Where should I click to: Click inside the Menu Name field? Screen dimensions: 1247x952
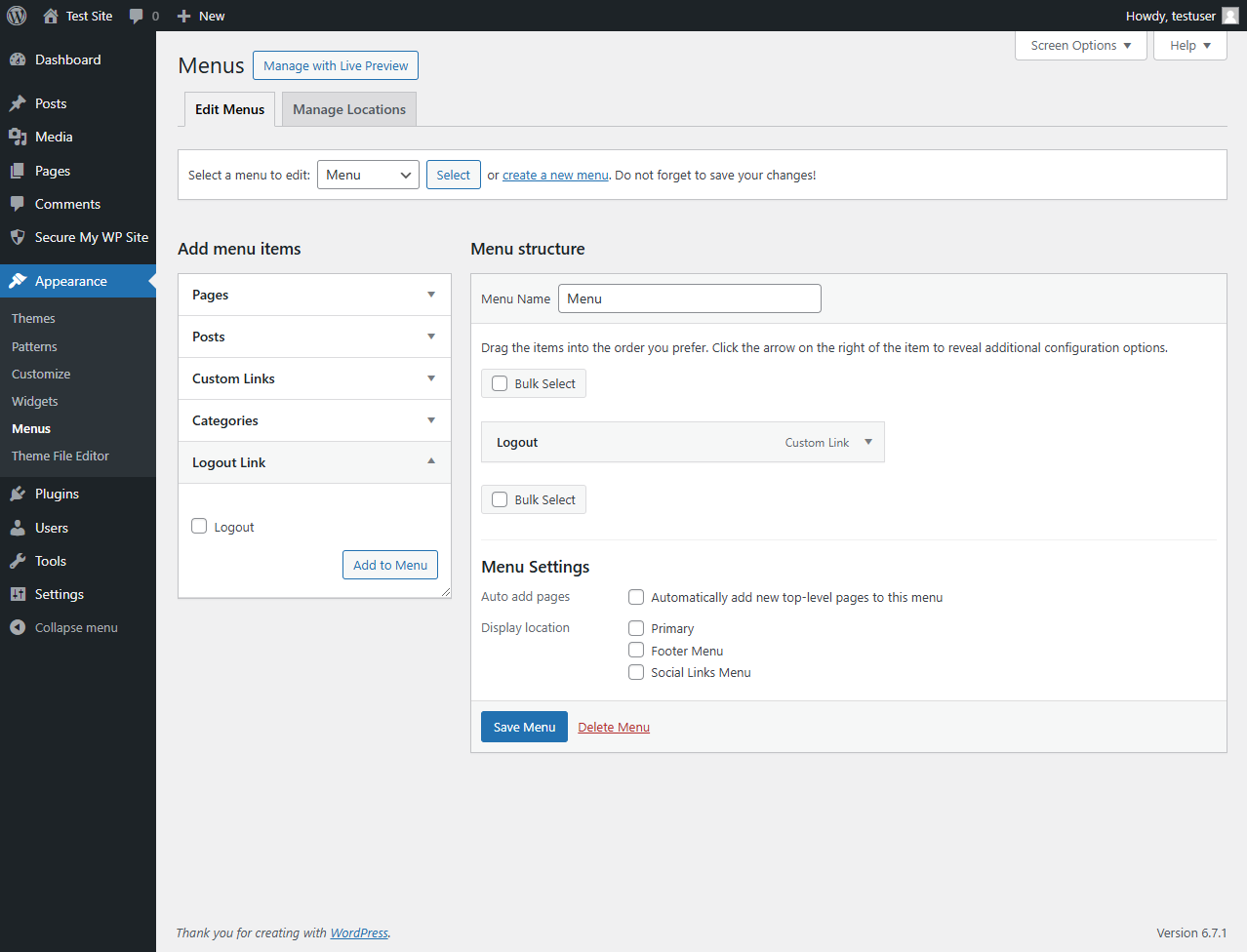pyautogui.click(x=689, y=297)
